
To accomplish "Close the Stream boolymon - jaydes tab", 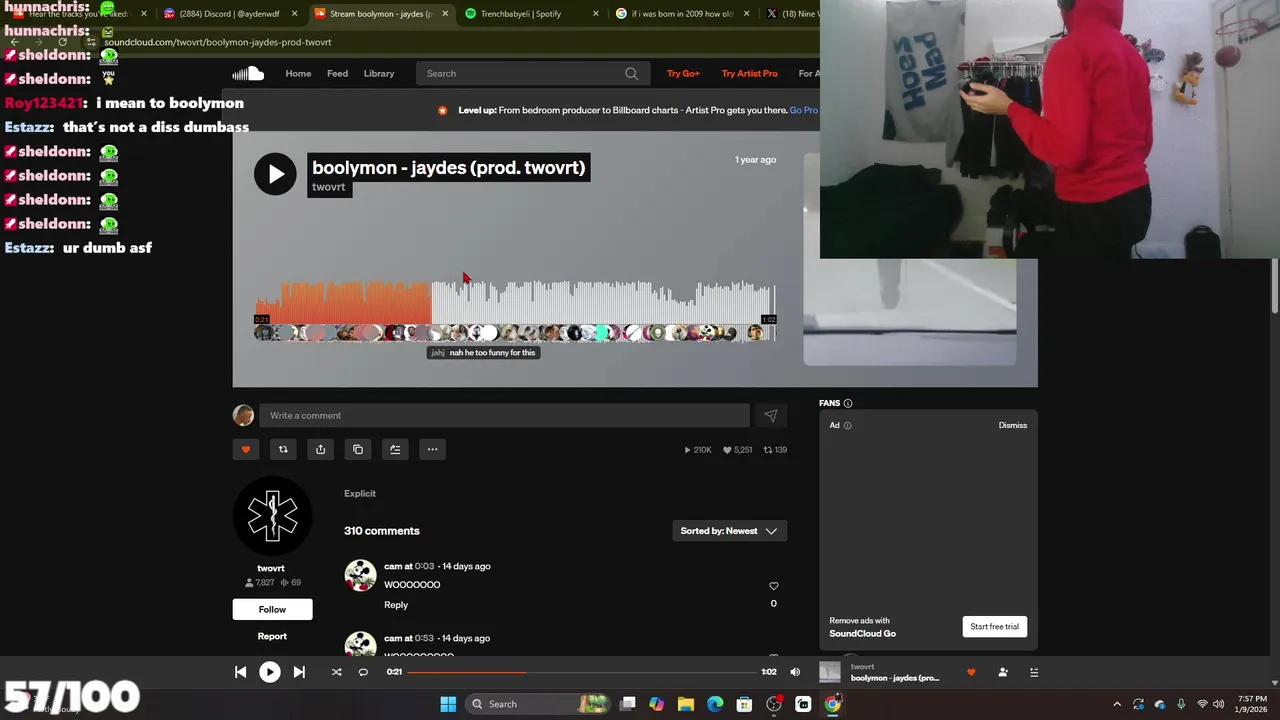I will click(444, 14).
